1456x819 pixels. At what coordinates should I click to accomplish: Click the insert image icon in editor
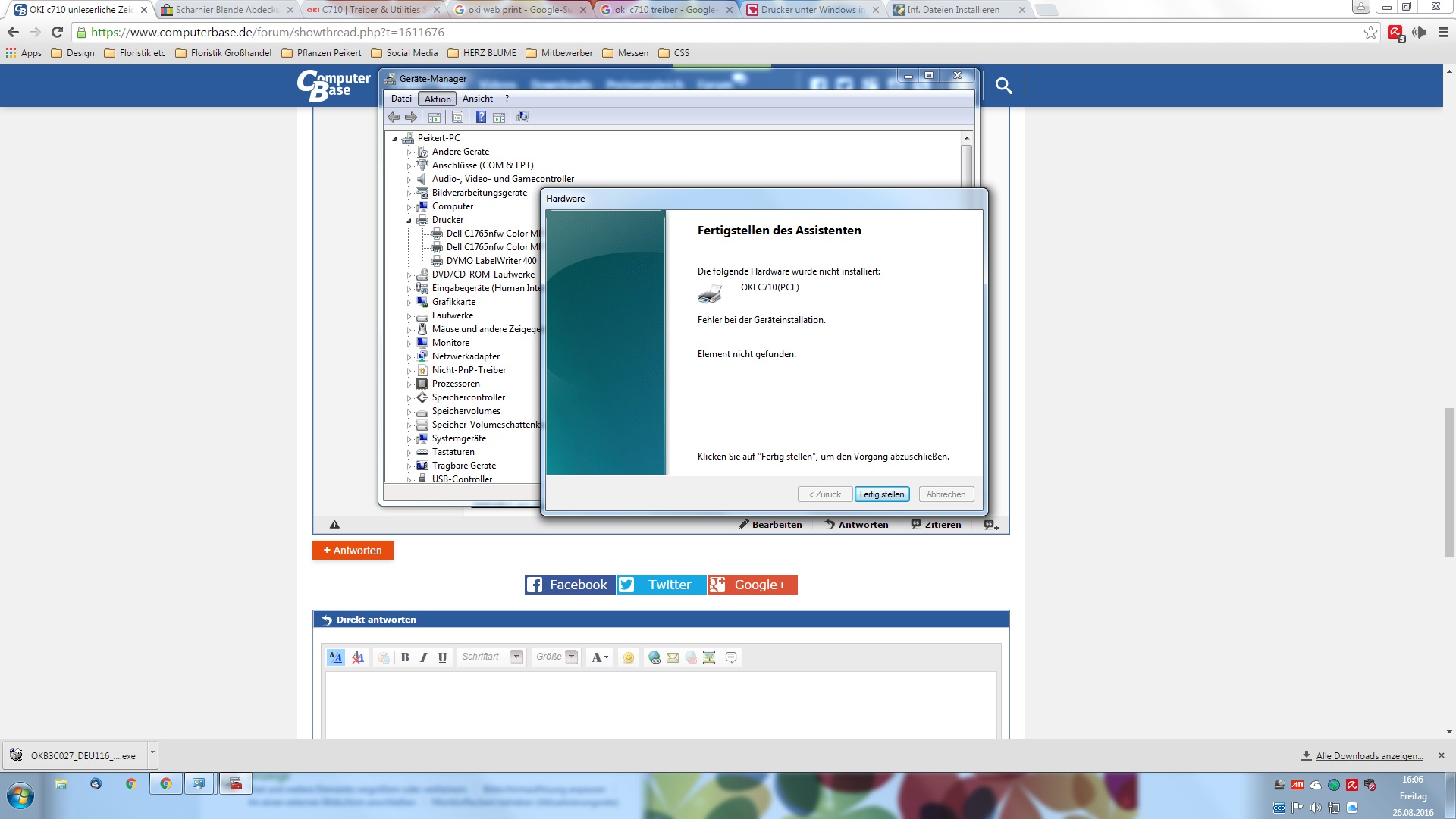pos(709,657)
